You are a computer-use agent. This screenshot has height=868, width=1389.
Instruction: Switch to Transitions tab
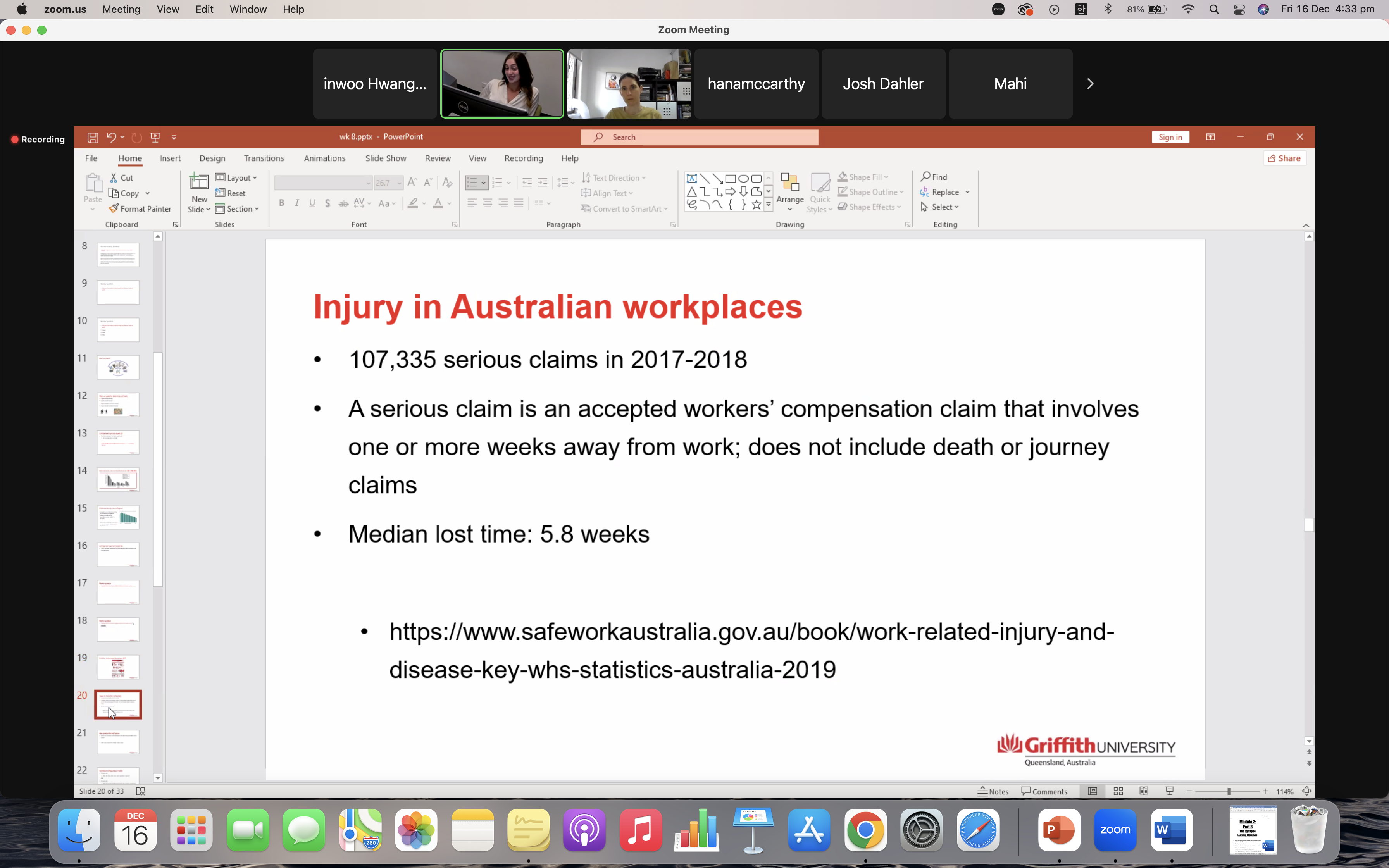[264, 158]
